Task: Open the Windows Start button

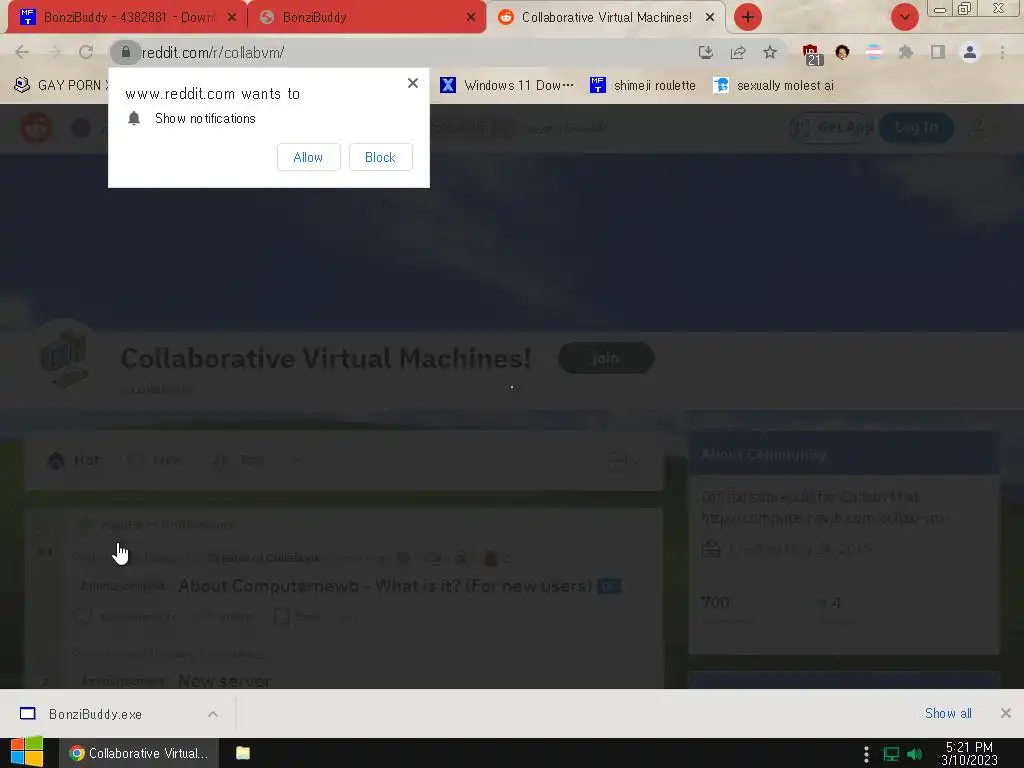Action: (x=27, y=752)
